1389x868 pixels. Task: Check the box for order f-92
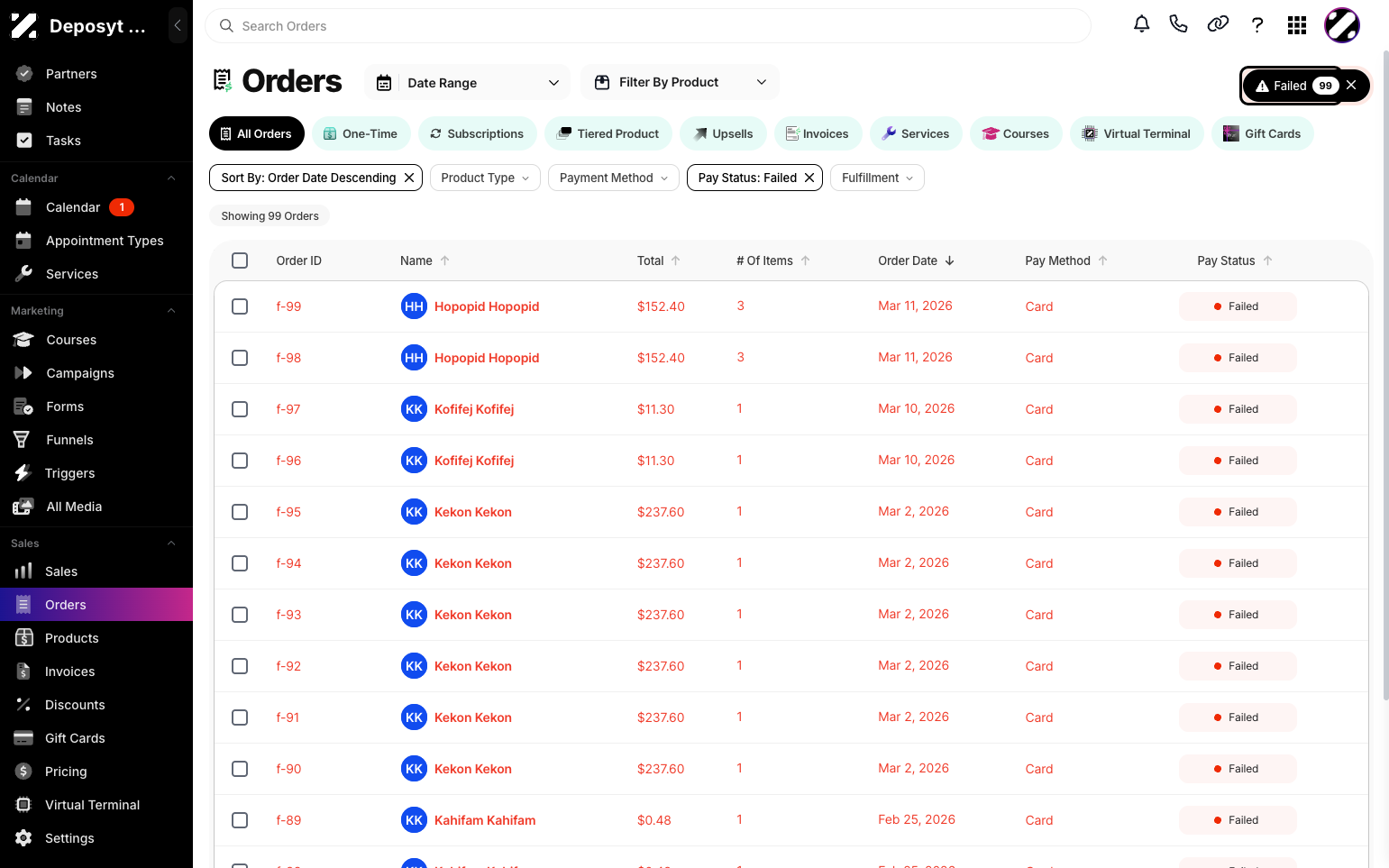point(240,666)
